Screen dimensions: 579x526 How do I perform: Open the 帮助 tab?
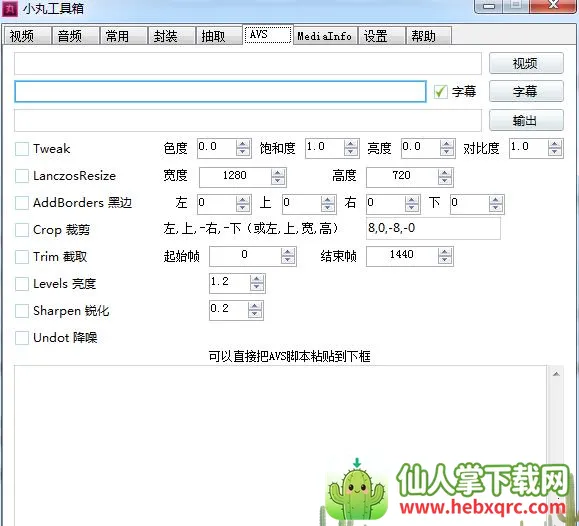tap(428, 36)
